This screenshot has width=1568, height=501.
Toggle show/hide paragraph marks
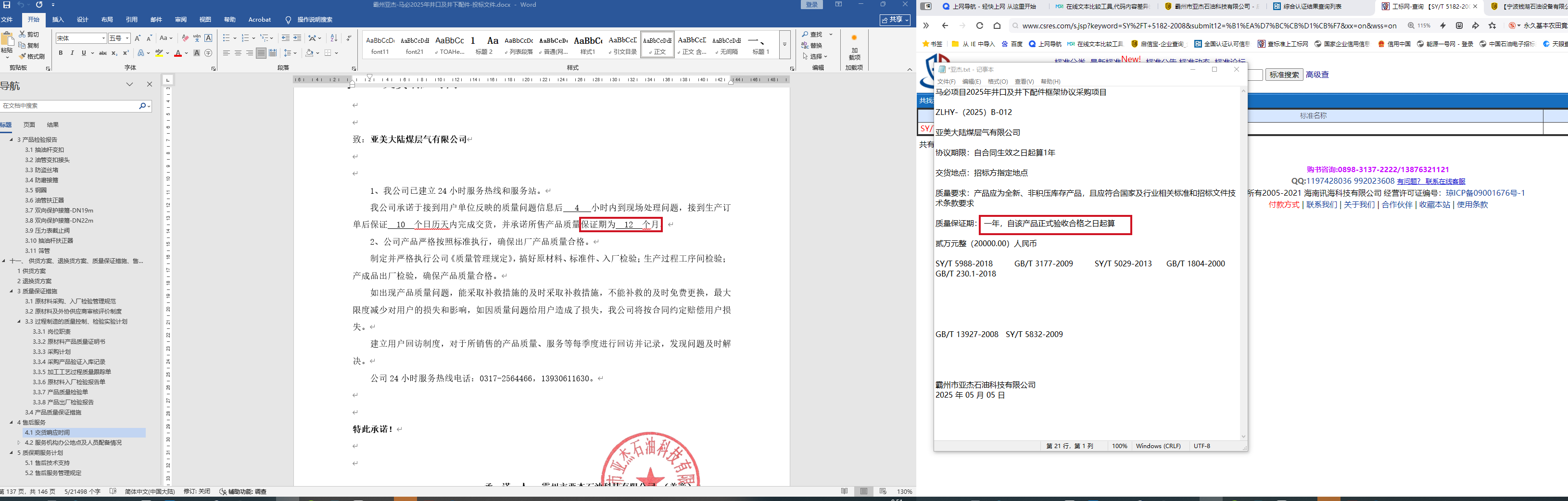pyautogui.click(x=348, y=38)
